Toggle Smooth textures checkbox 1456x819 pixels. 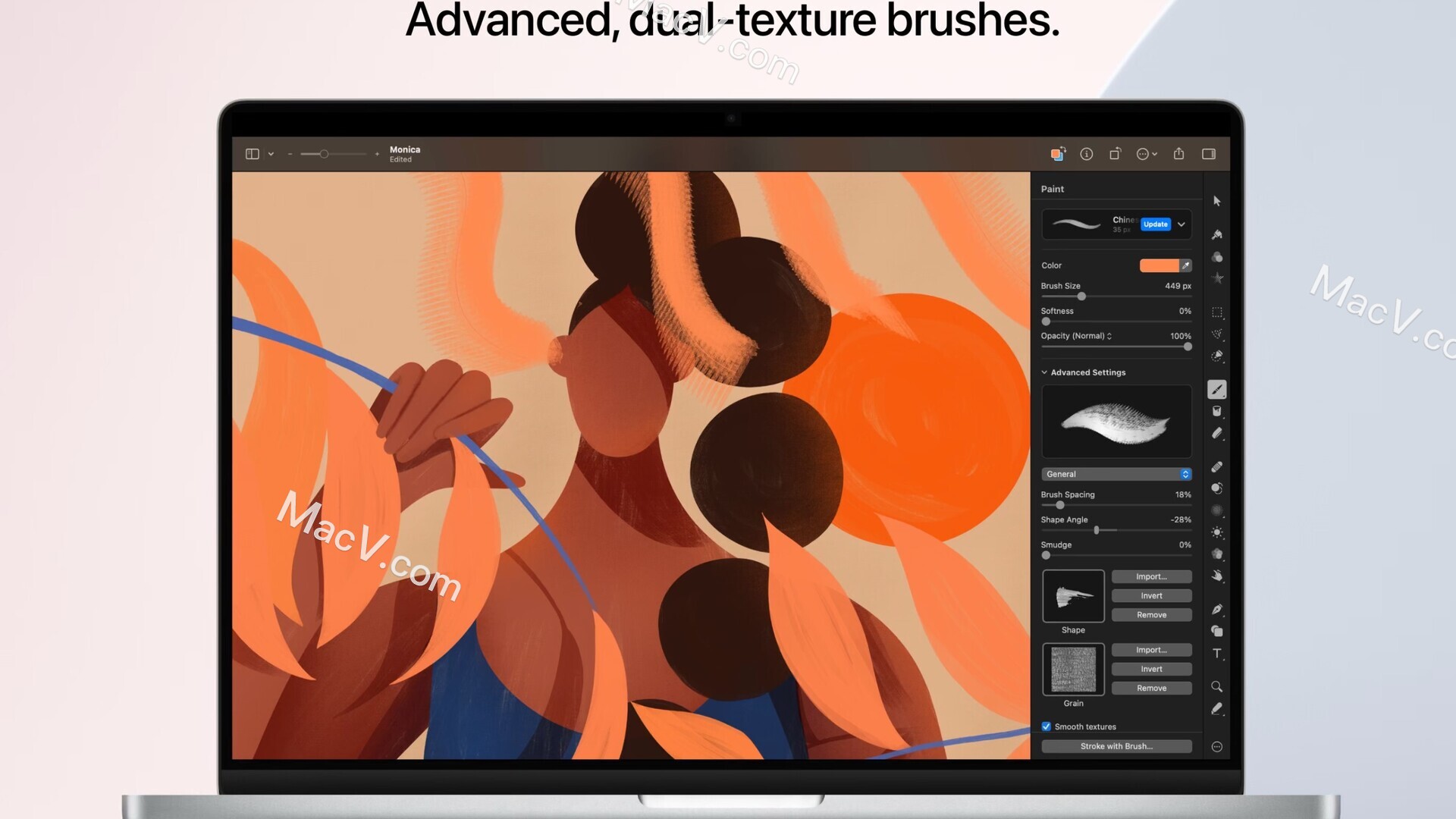coord(1046,726)
